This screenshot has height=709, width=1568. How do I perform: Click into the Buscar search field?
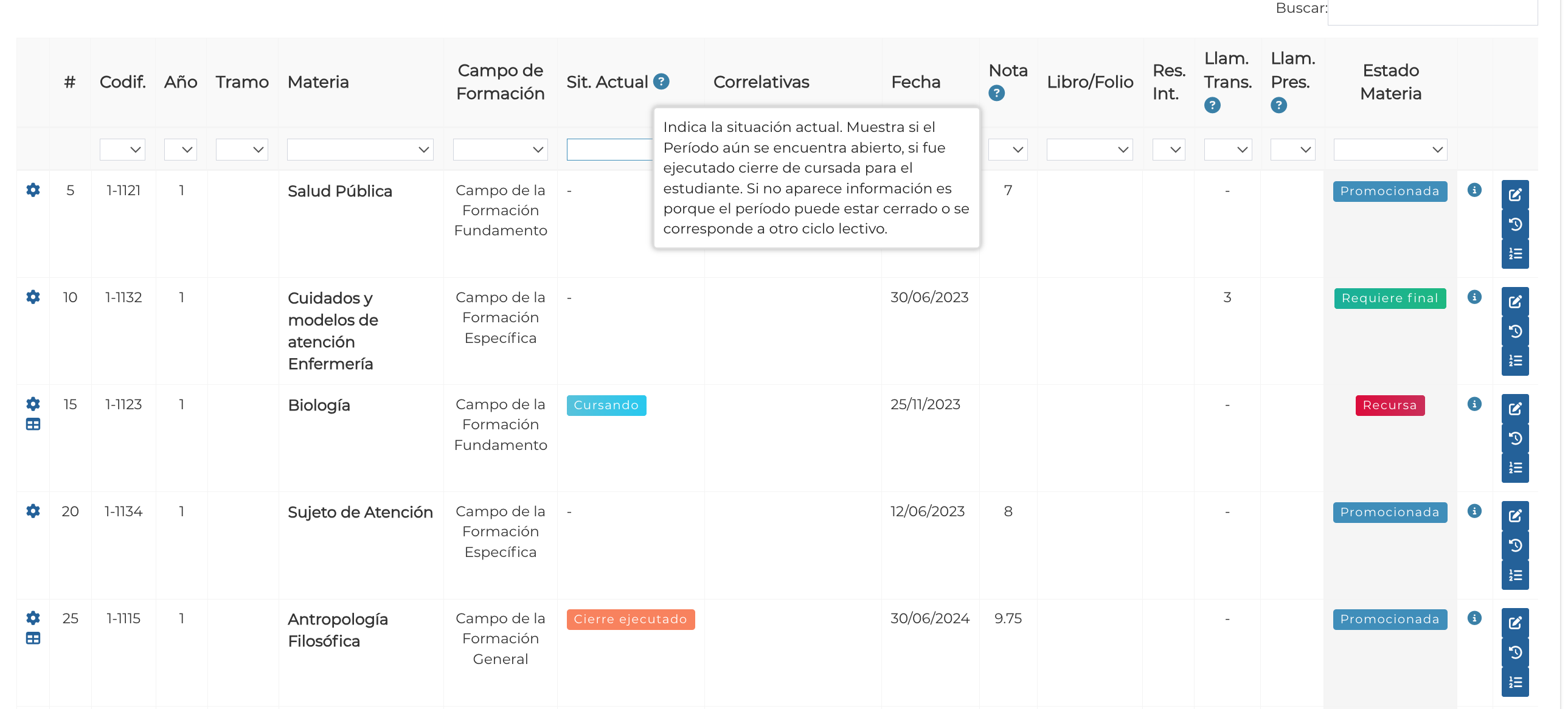[1432, 11]
